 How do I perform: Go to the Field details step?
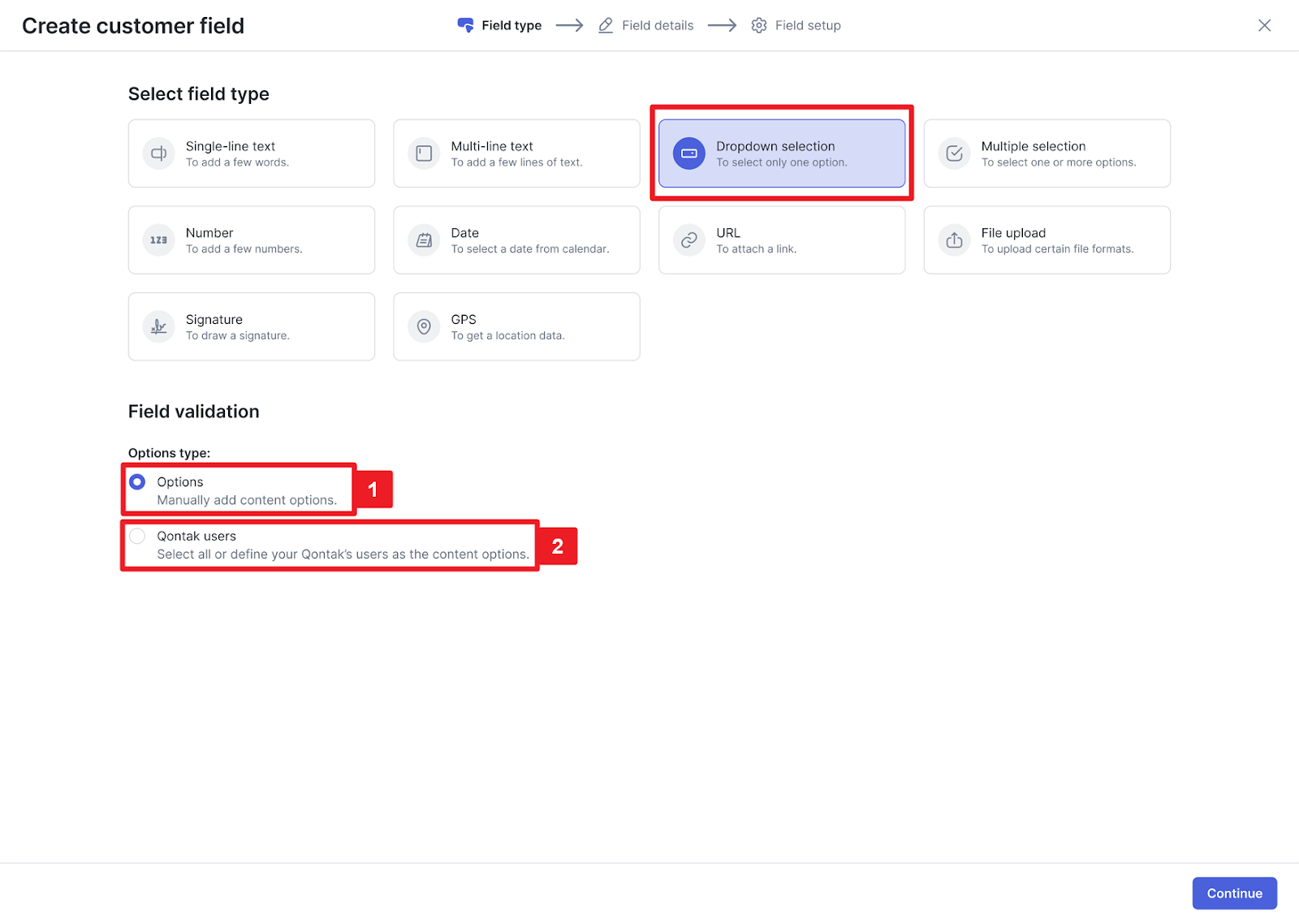pos(646,26)
